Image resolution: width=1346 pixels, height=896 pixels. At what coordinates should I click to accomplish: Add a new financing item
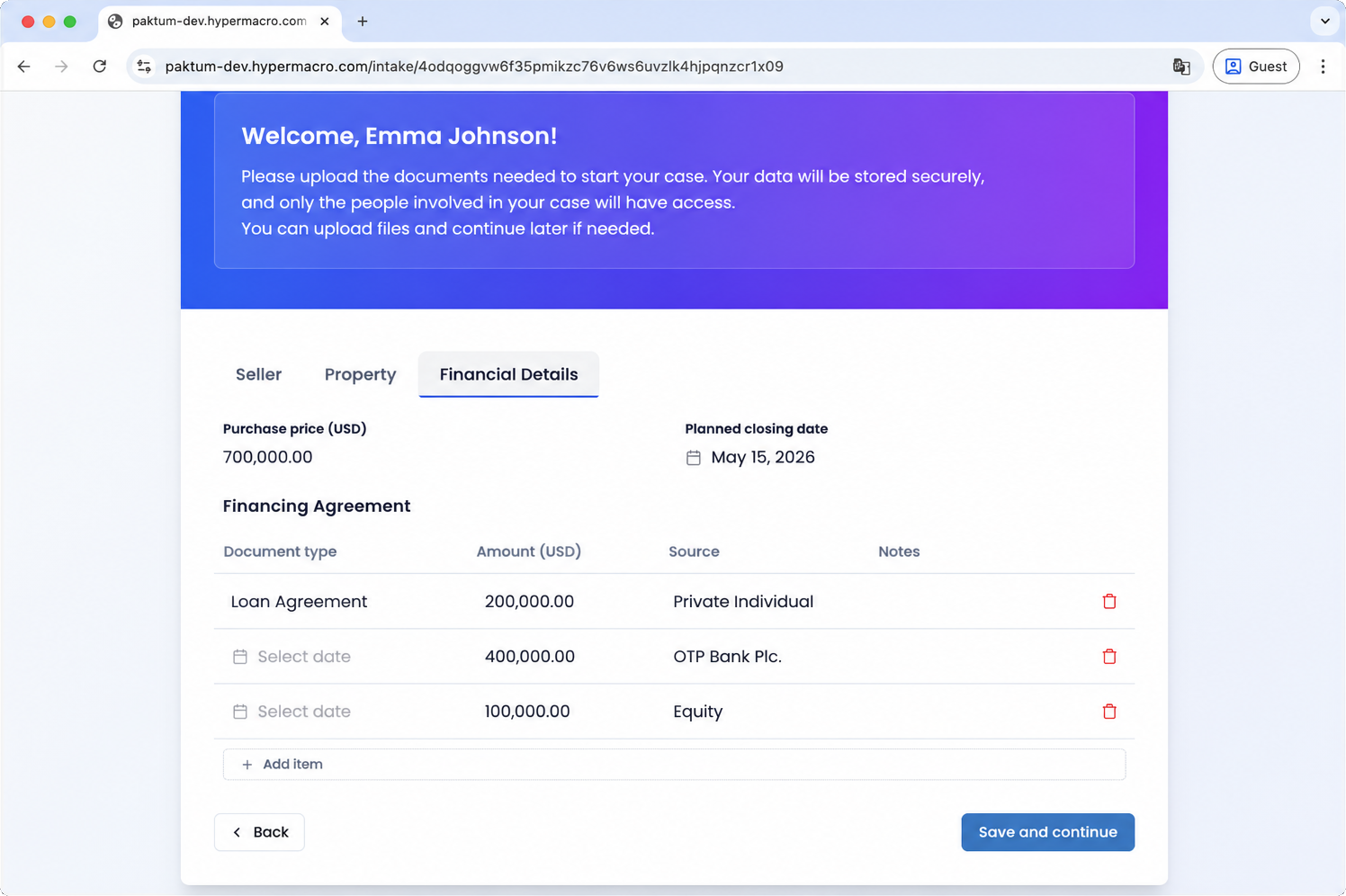[674, 765]
